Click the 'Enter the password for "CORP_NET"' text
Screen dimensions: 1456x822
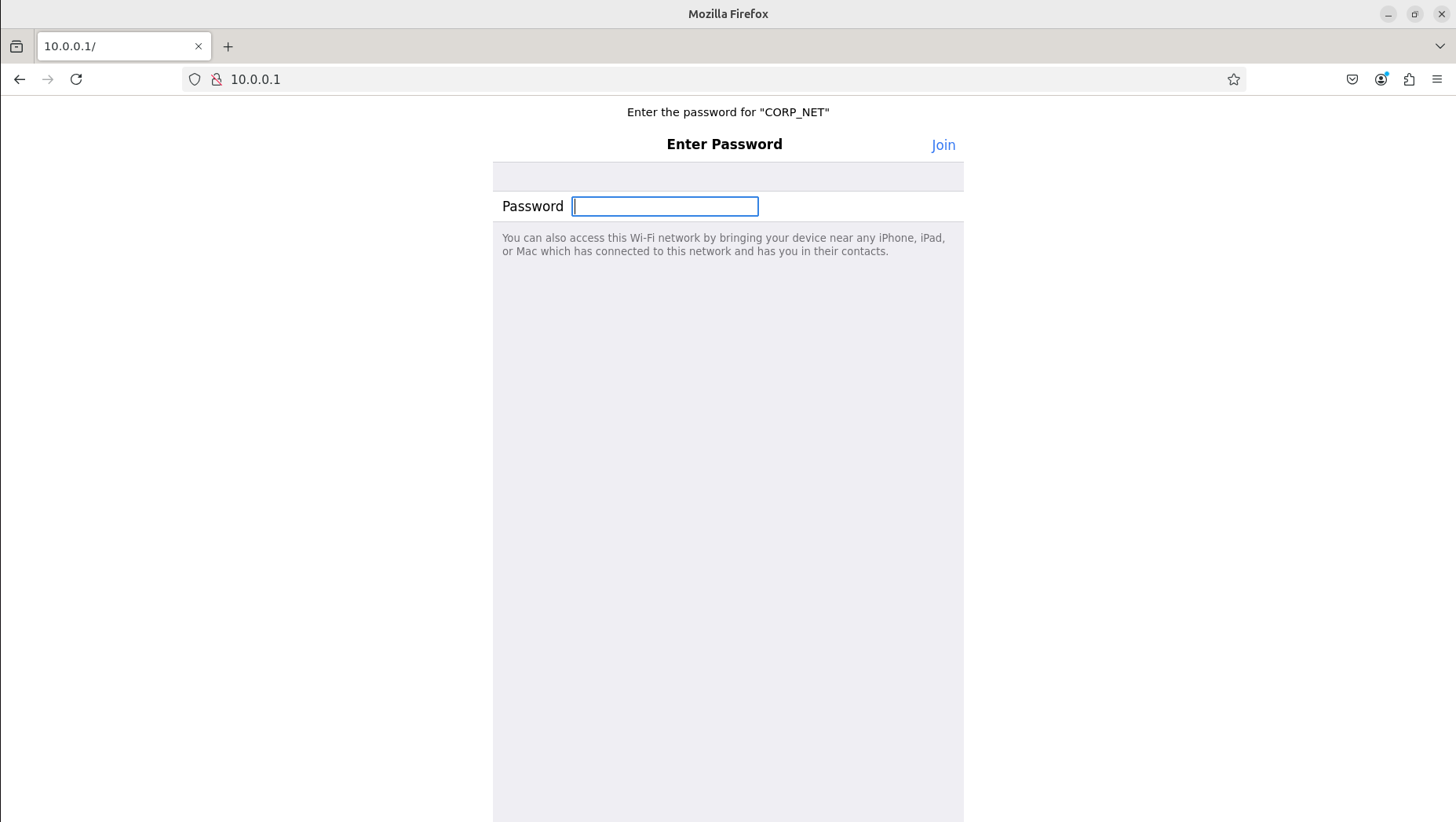(728, 112)
